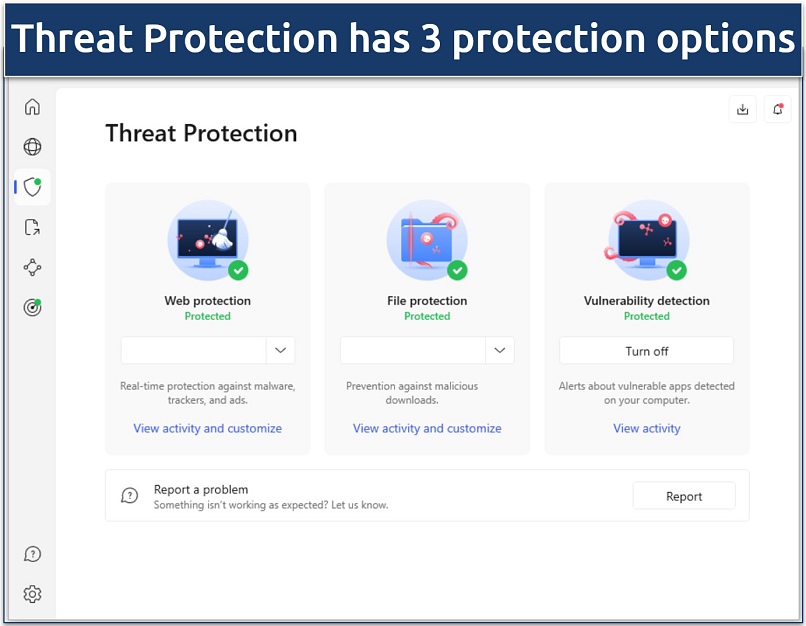Image resolution: width=806 pixels, height=626 pixels.
Task: Click the Downloads icon at top right
Action: pyautogui.click(x=742, y=109)
